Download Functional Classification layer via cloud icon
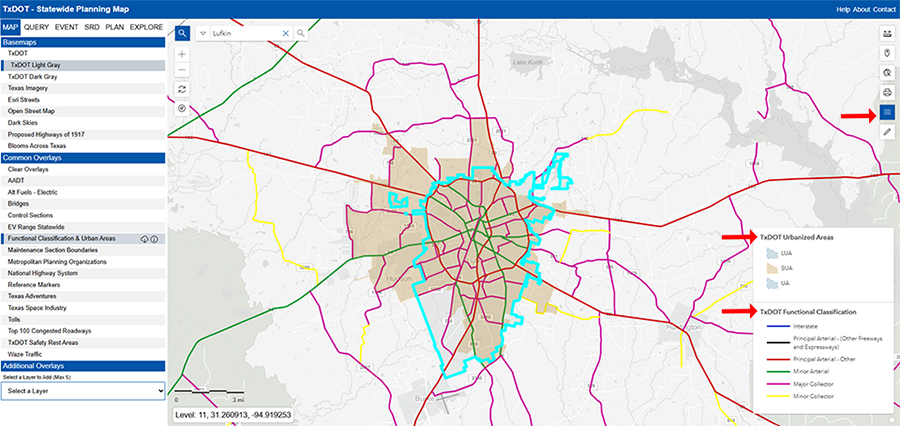 pyautogui.click(x=145, y=239)
